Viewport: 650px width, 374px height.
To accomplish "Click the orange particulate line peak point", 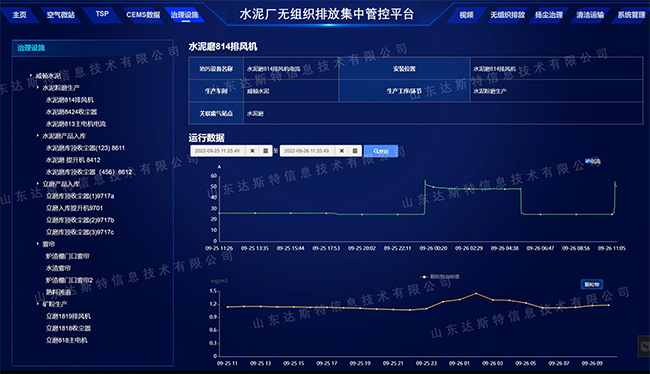I will click(x=476, y=294).
